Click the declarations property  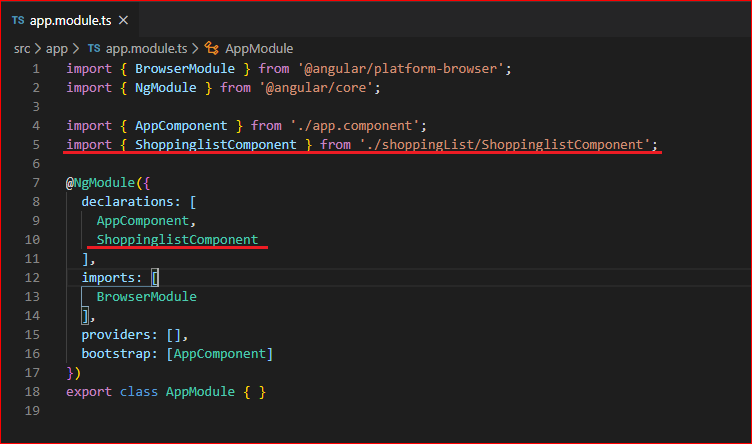click(127, 201)
